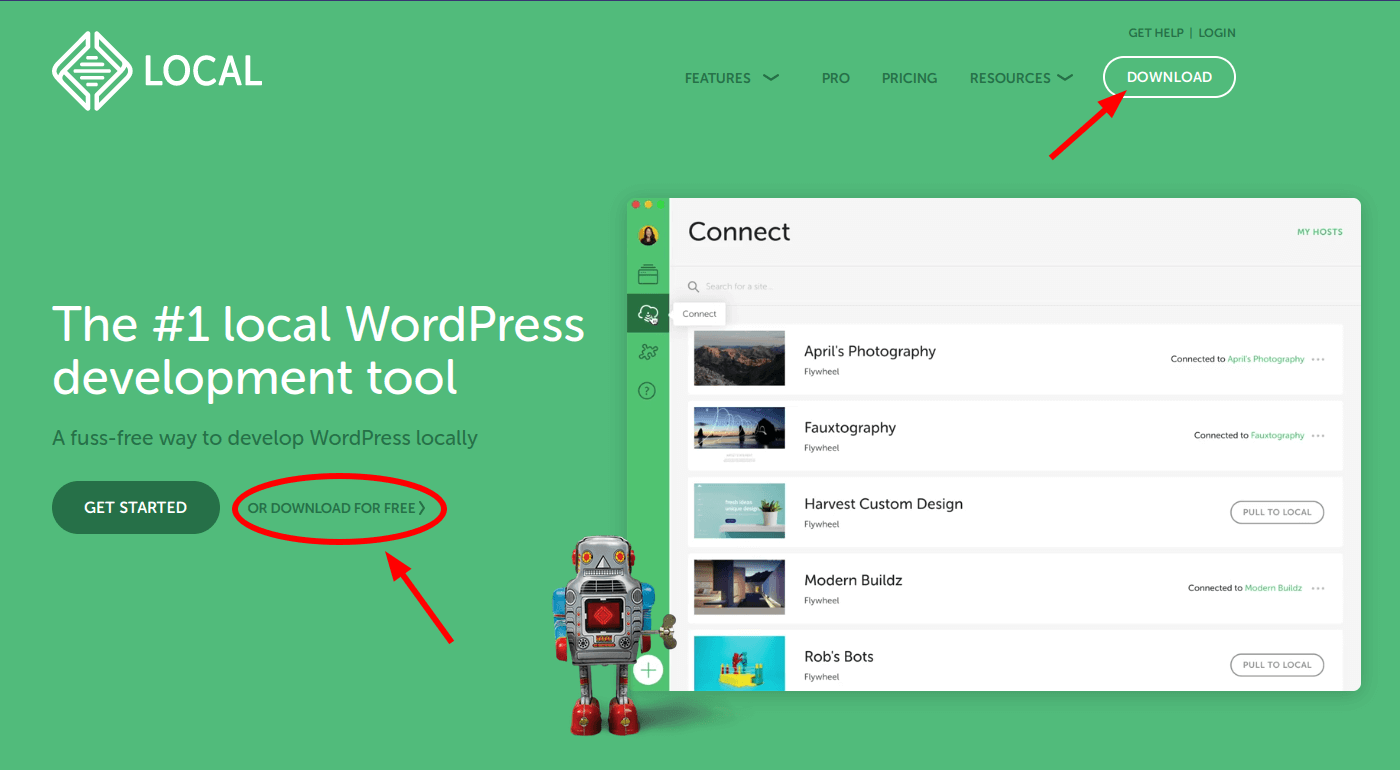Select the Local Sites stack icon in the sidebar

(x=648, y=274)
